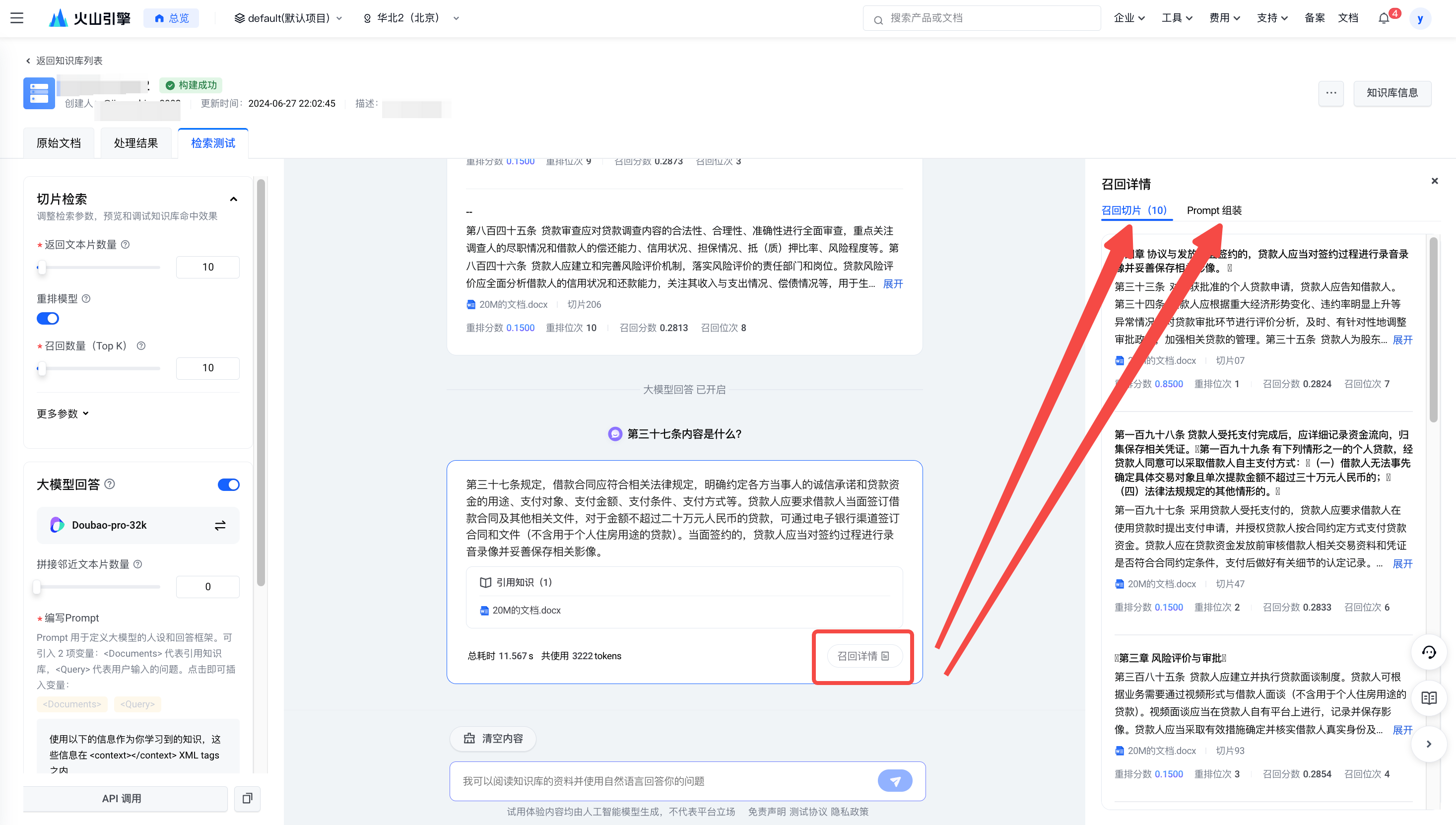1456x825 pixels.
Task: Click the 拼接邻近文本片数量 number field
Action: pyautogui.click(x=208, y=587)
